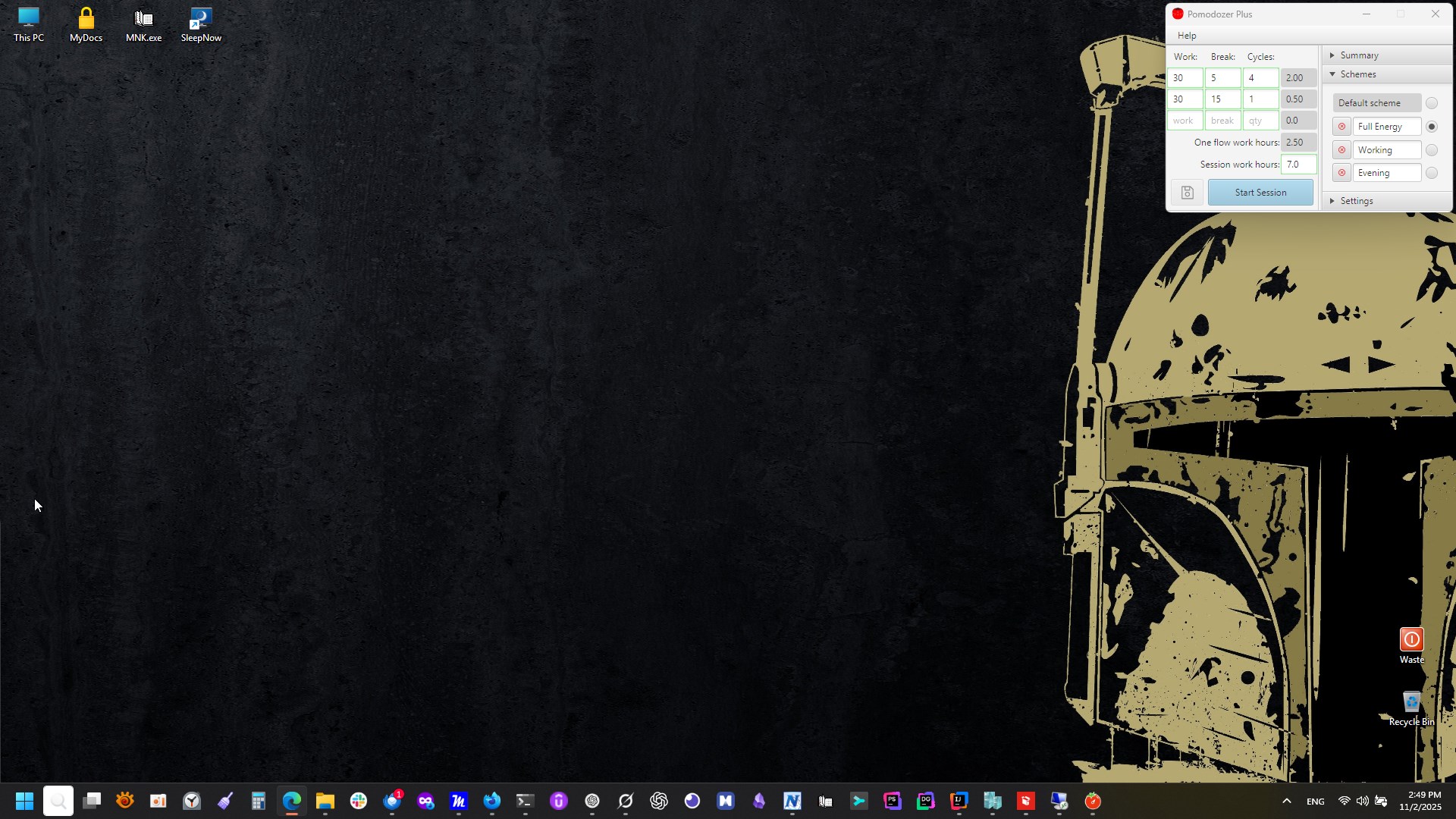Viewport: 1456px width, 819px height.
Task: Remove the Evening scheme via red X
Action: pyautogui.click(x=1341, y=173)
